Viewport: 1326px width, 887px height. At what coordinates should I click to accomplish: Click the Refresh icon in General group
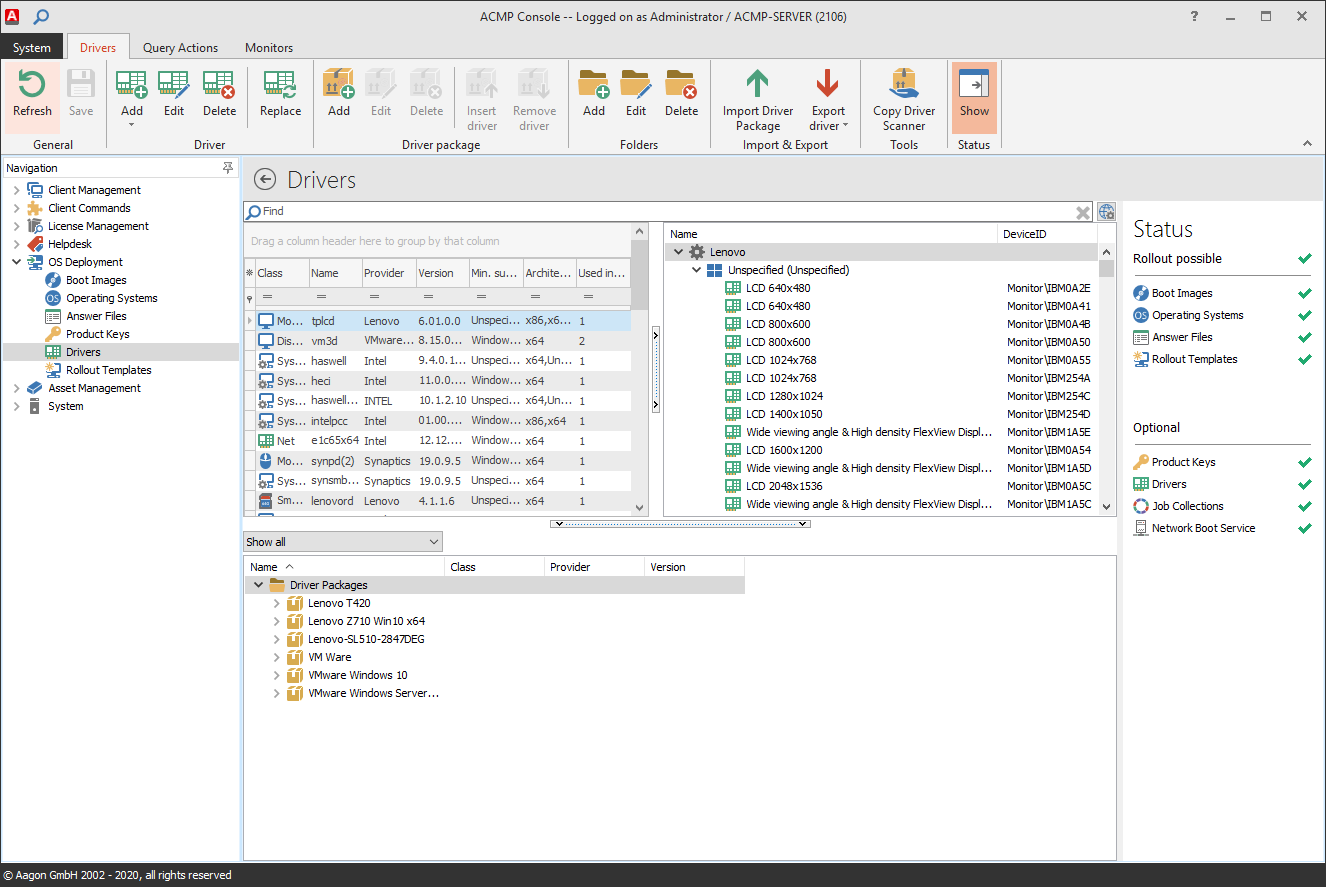[32, 96]
